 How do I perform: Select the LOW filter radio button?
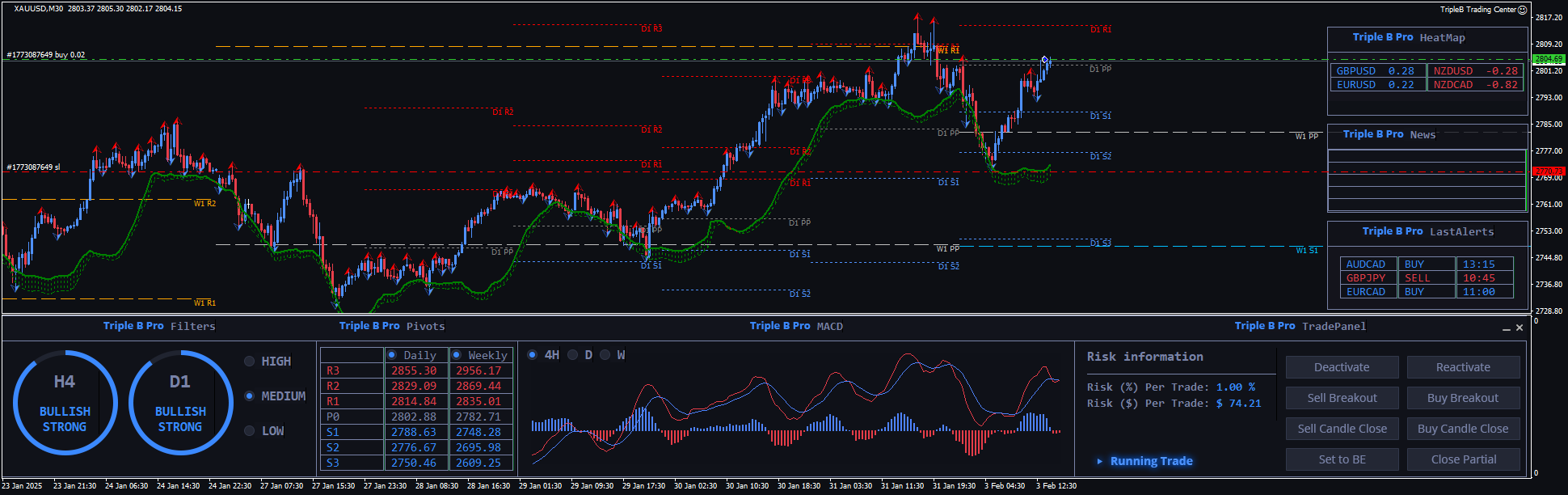tap(250, 431)
